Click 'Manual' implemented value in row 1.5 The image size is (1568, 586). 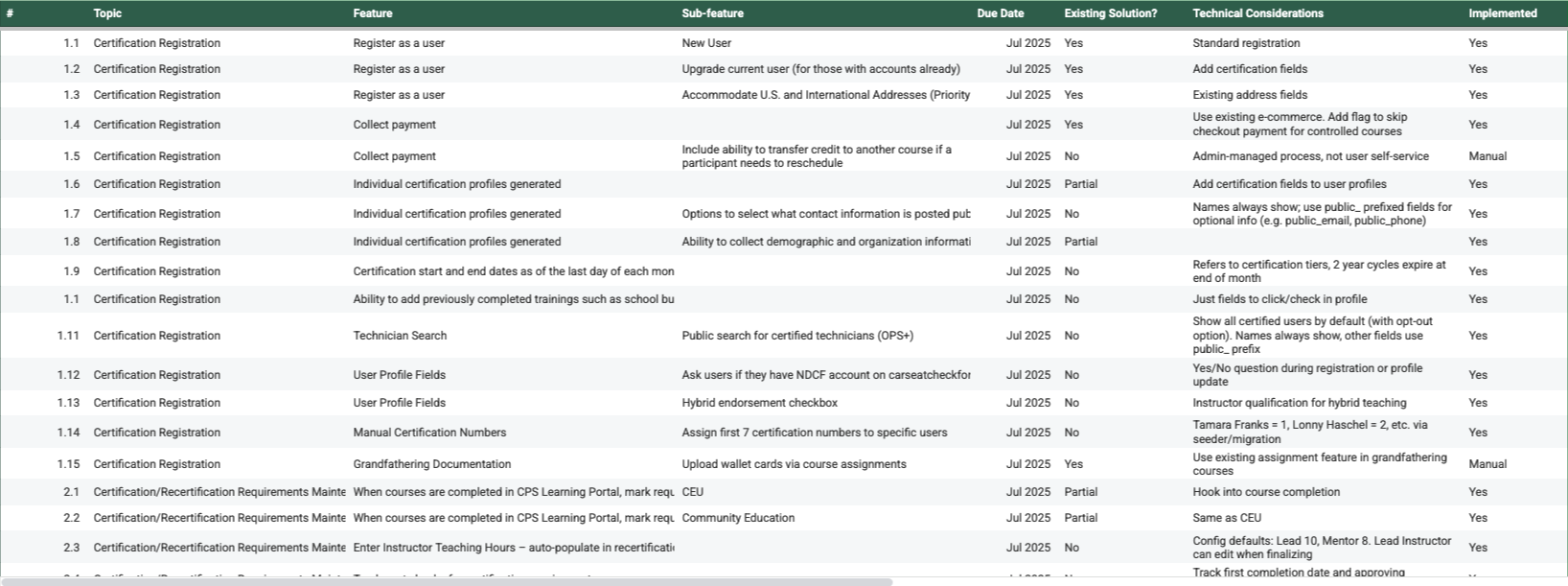click(x=1487, y=156)
